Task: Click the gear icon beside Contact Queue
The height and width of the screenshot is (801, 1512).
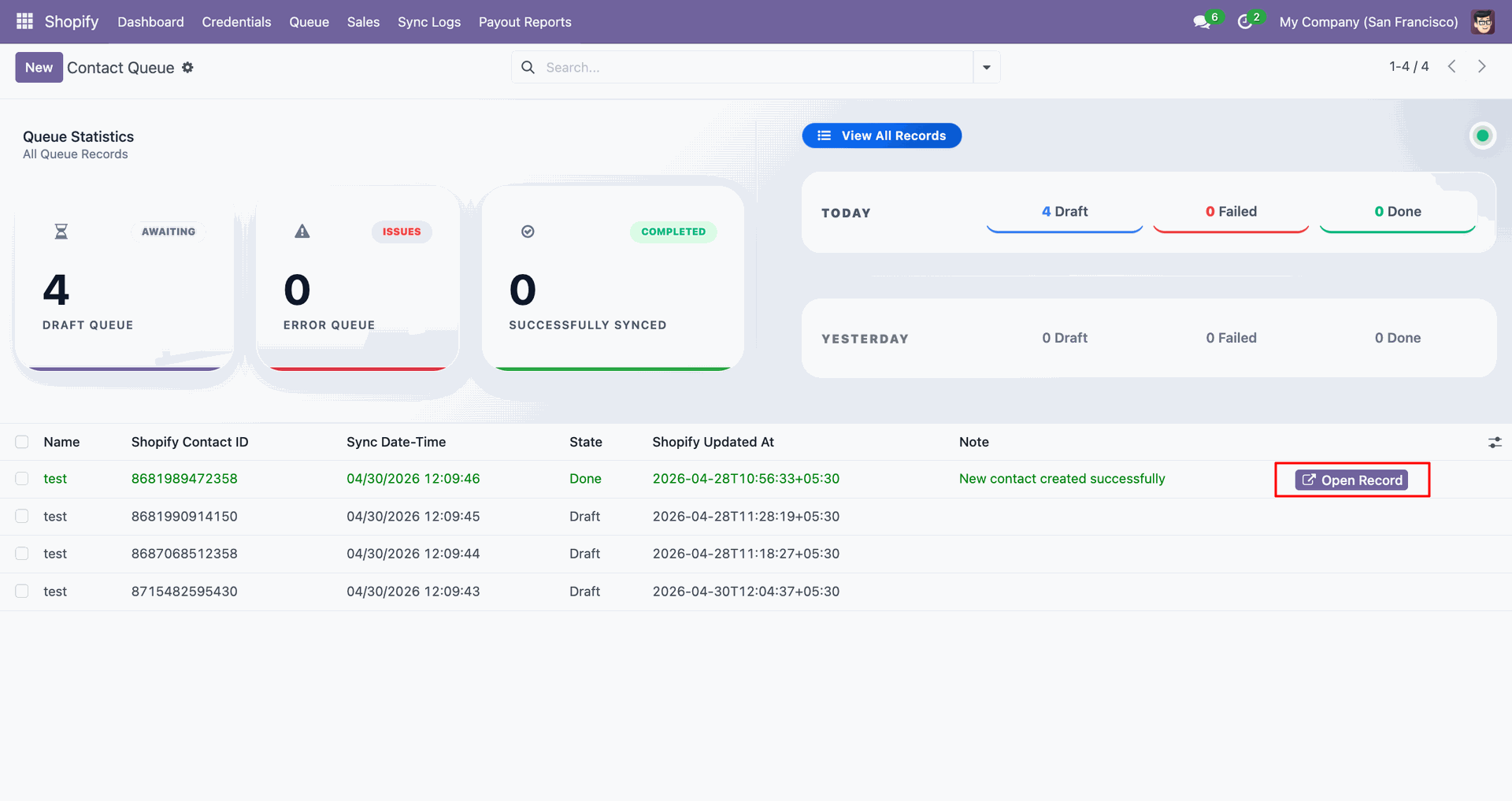Action: (x=187, y=68)
